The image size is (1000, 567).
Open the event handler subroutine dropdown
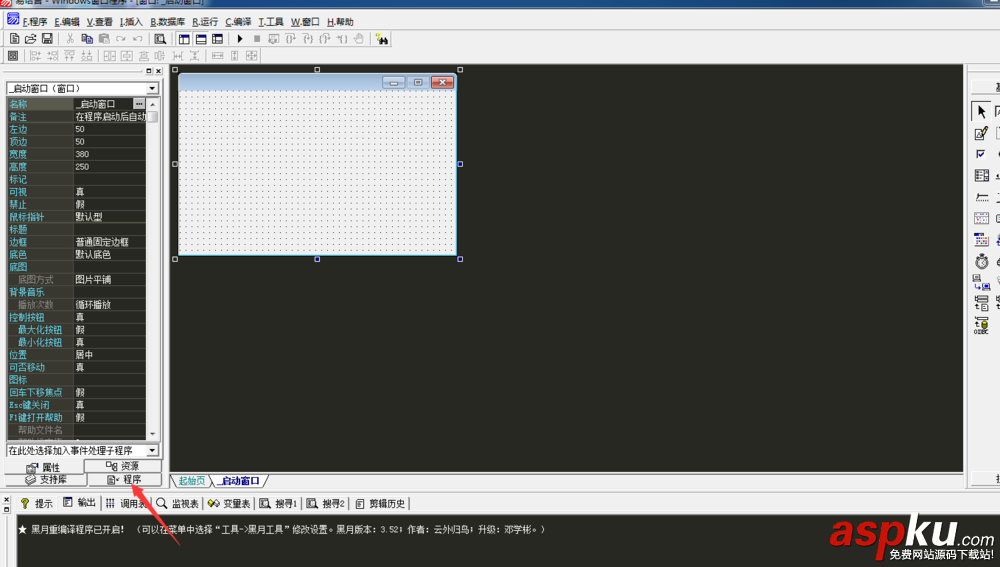coord(152,450)
